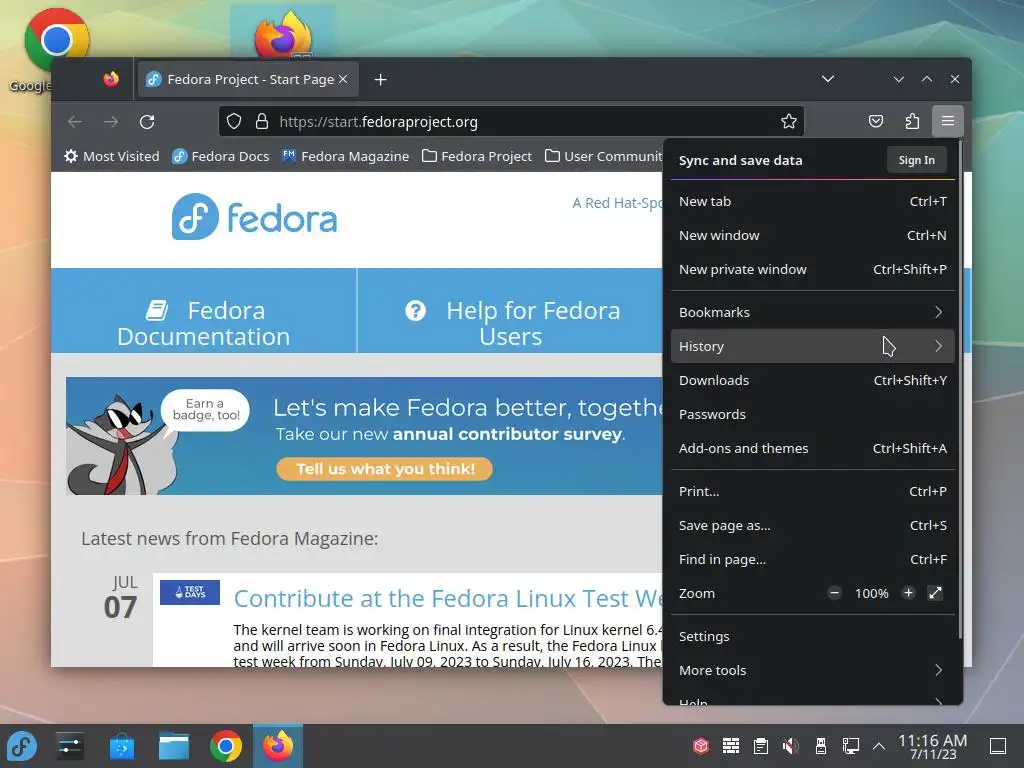Open the file manager from taskbar

(174, 746)
